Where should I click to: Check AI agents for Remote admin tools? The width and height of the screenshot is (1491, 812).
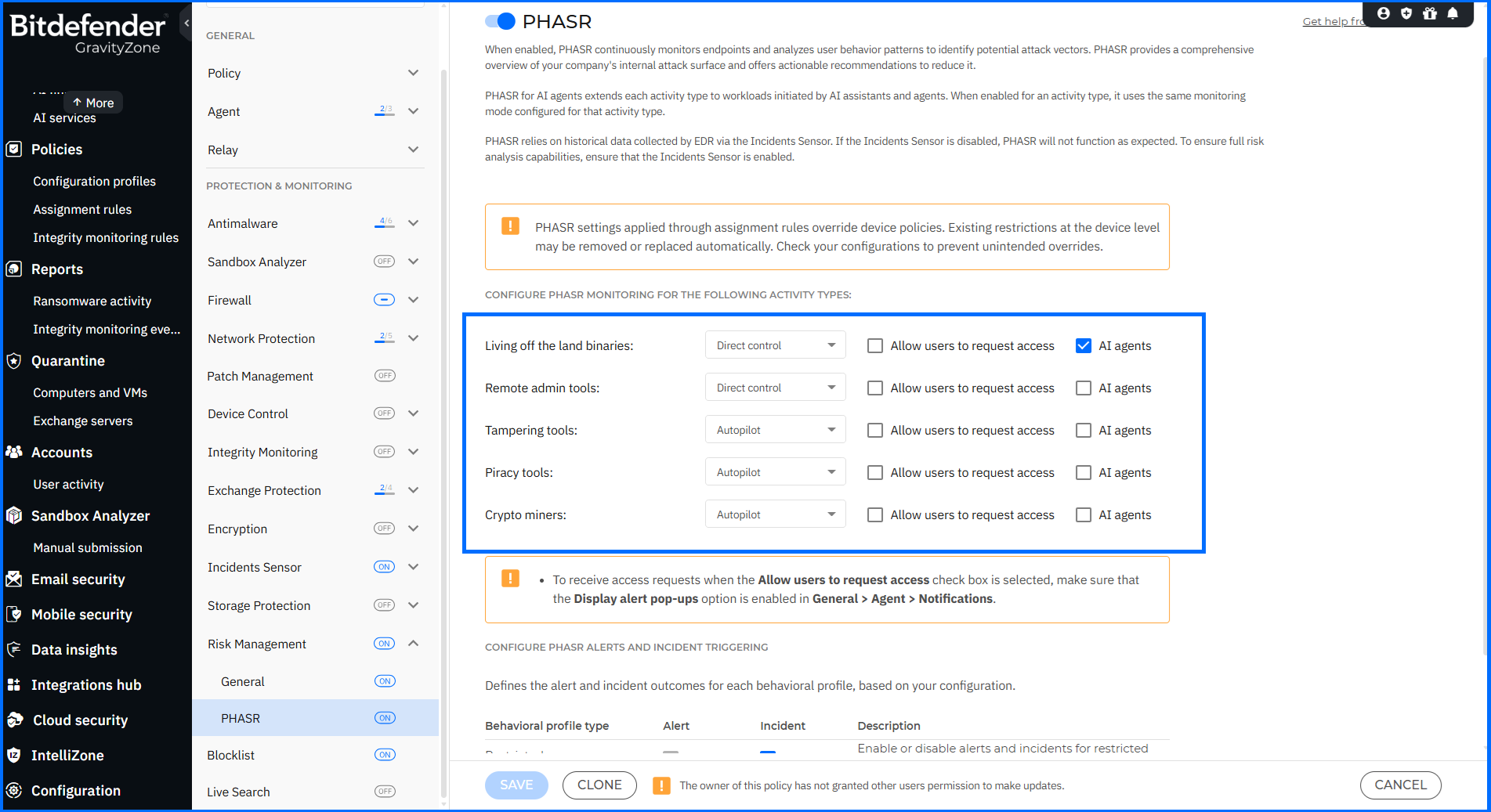pyautogui.click(x=1084, y=388)
